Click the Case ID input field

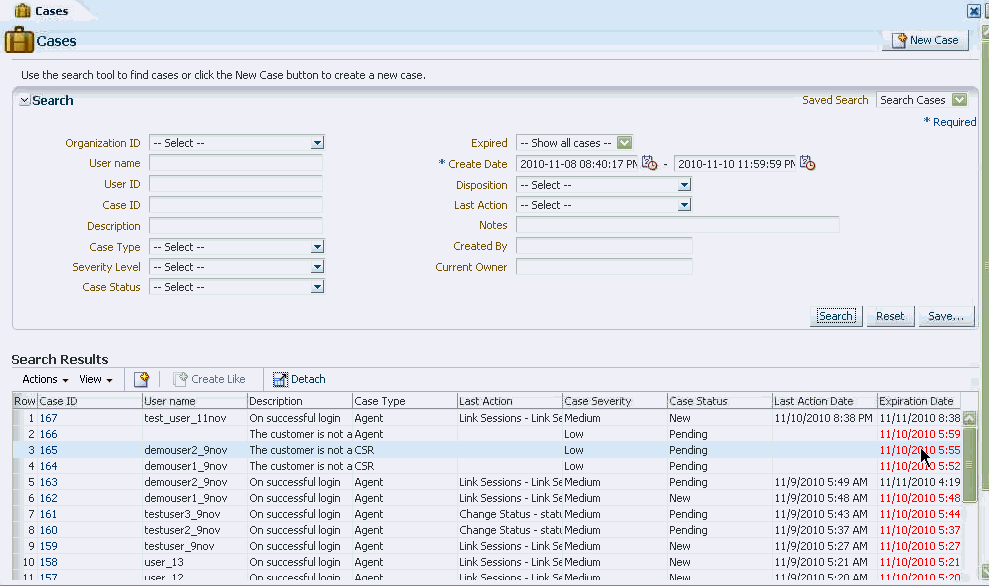coord(236,205)
